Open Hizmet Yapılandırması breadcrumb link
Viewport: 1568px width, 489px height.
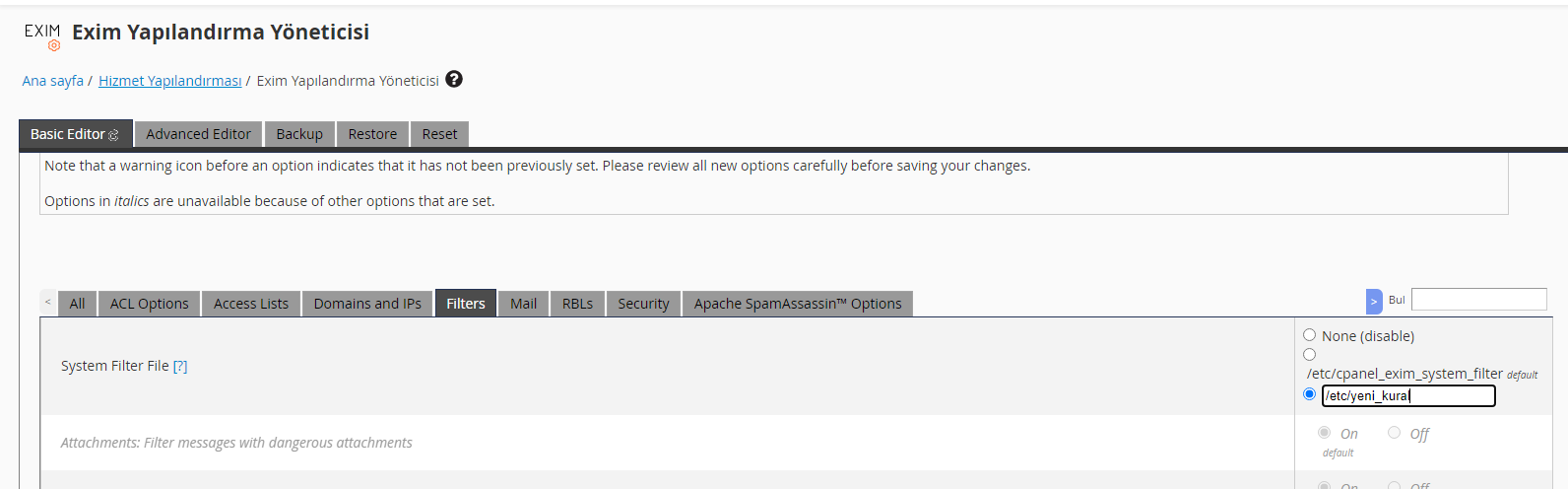coord(169,81)
